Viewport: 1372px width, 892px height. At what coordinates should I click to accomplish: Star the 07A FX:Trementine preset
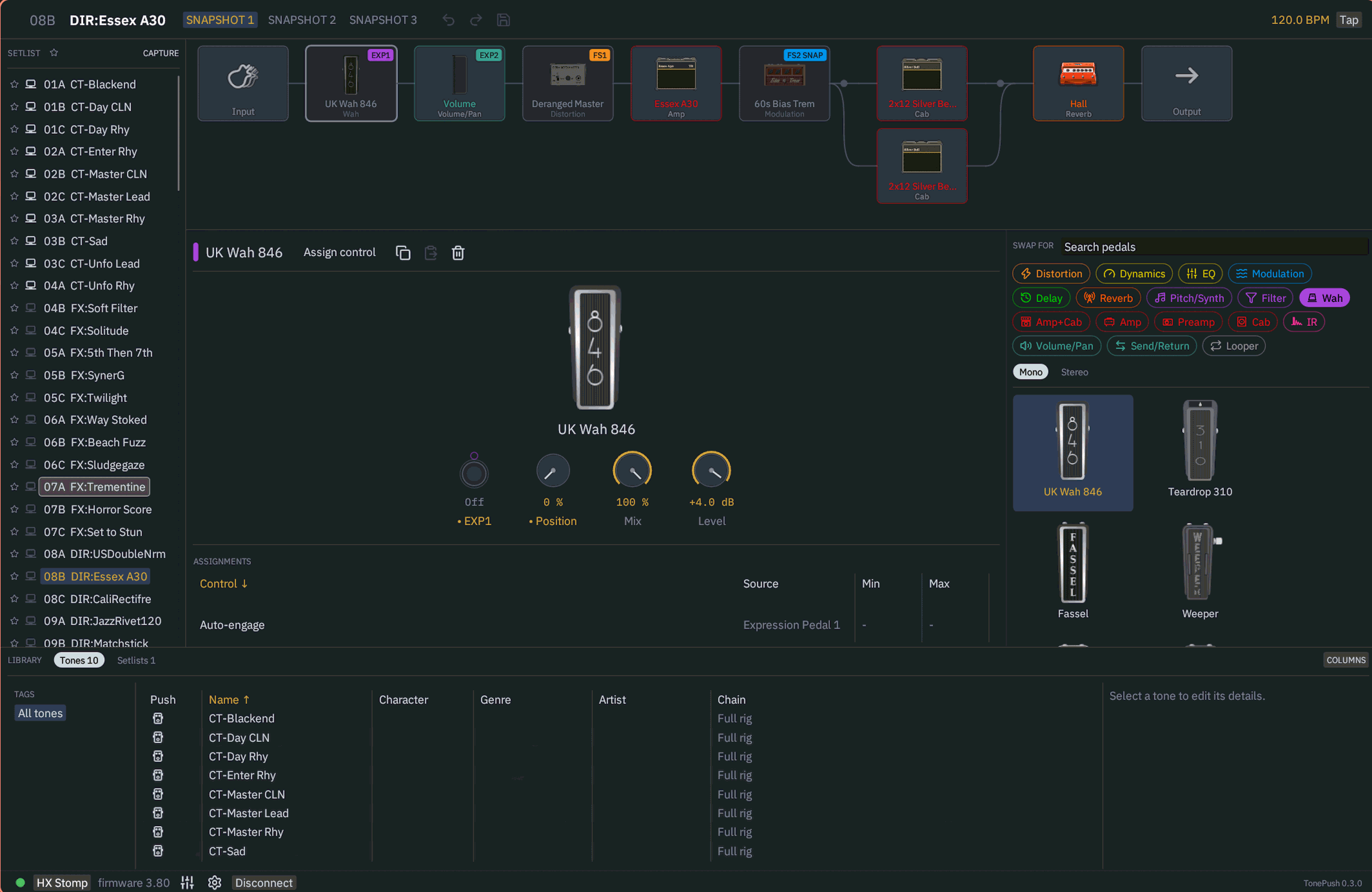[14, 487]
